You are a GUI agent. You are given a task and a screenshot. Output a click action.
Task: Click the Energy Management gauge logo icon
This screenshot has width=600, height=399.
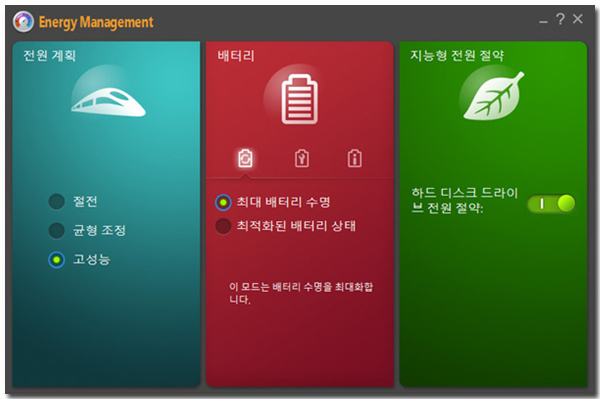[23, 22]
